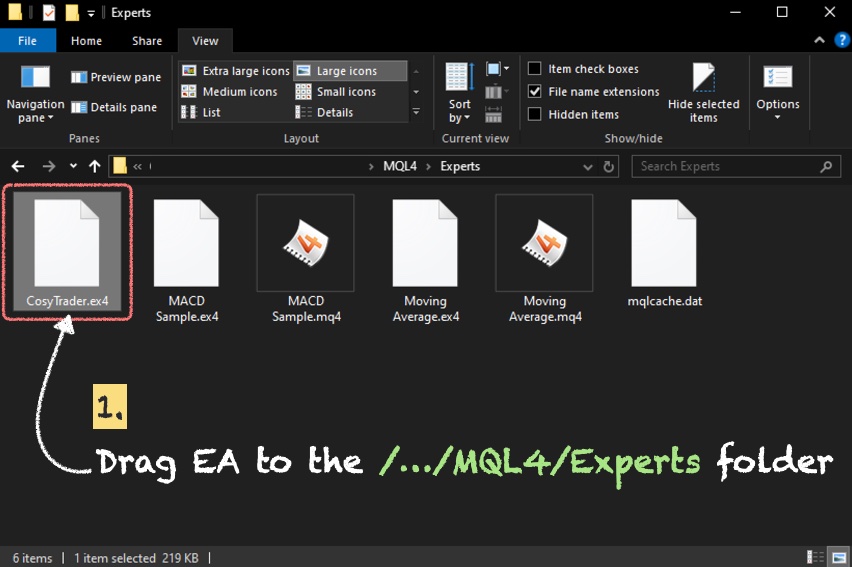Click the mqlcache.dat file icon

[664, 242]
